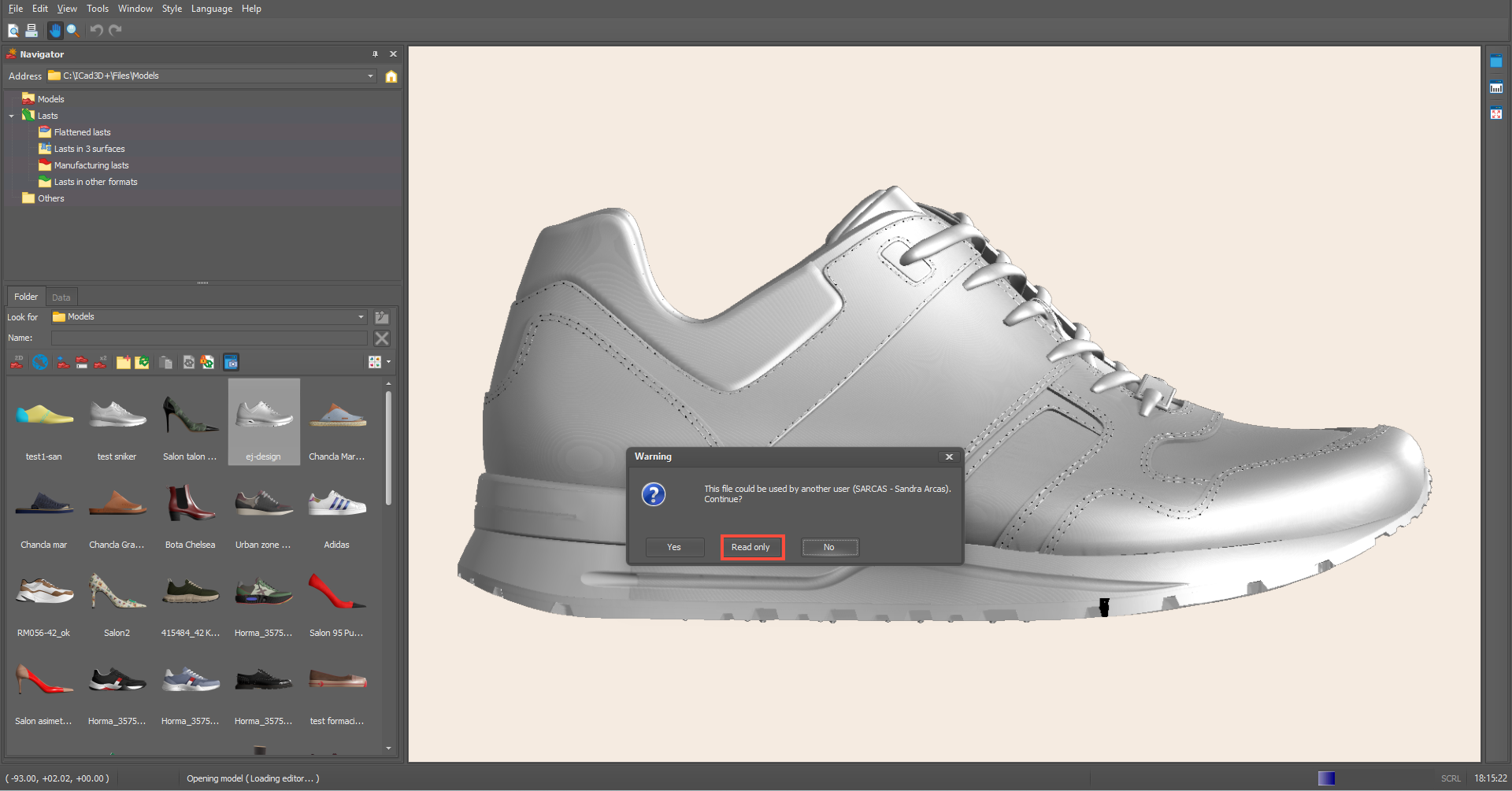Open the Address path dropdown
This screenshot has height=791, width=1512.
pyautogui.click(x=370, y=76)
